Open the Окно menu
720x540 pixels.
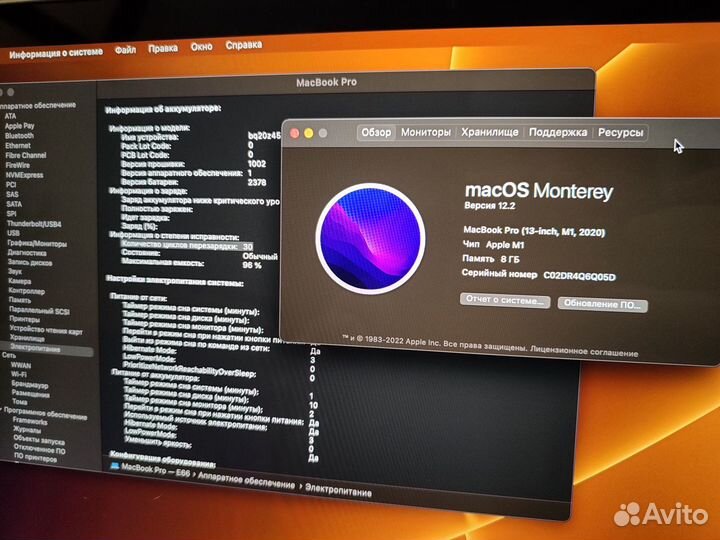(202, 47)
